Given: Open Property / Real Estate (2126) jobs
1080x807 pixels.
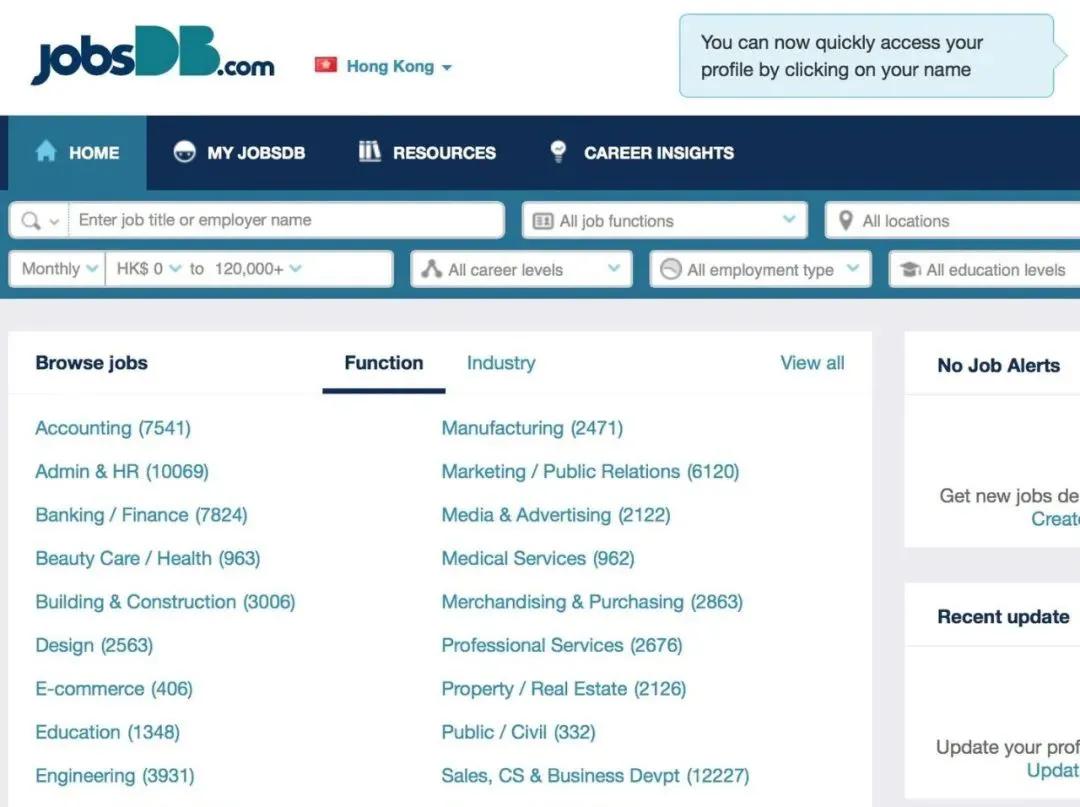Looking at the screenshot, I should pos(564,689).
